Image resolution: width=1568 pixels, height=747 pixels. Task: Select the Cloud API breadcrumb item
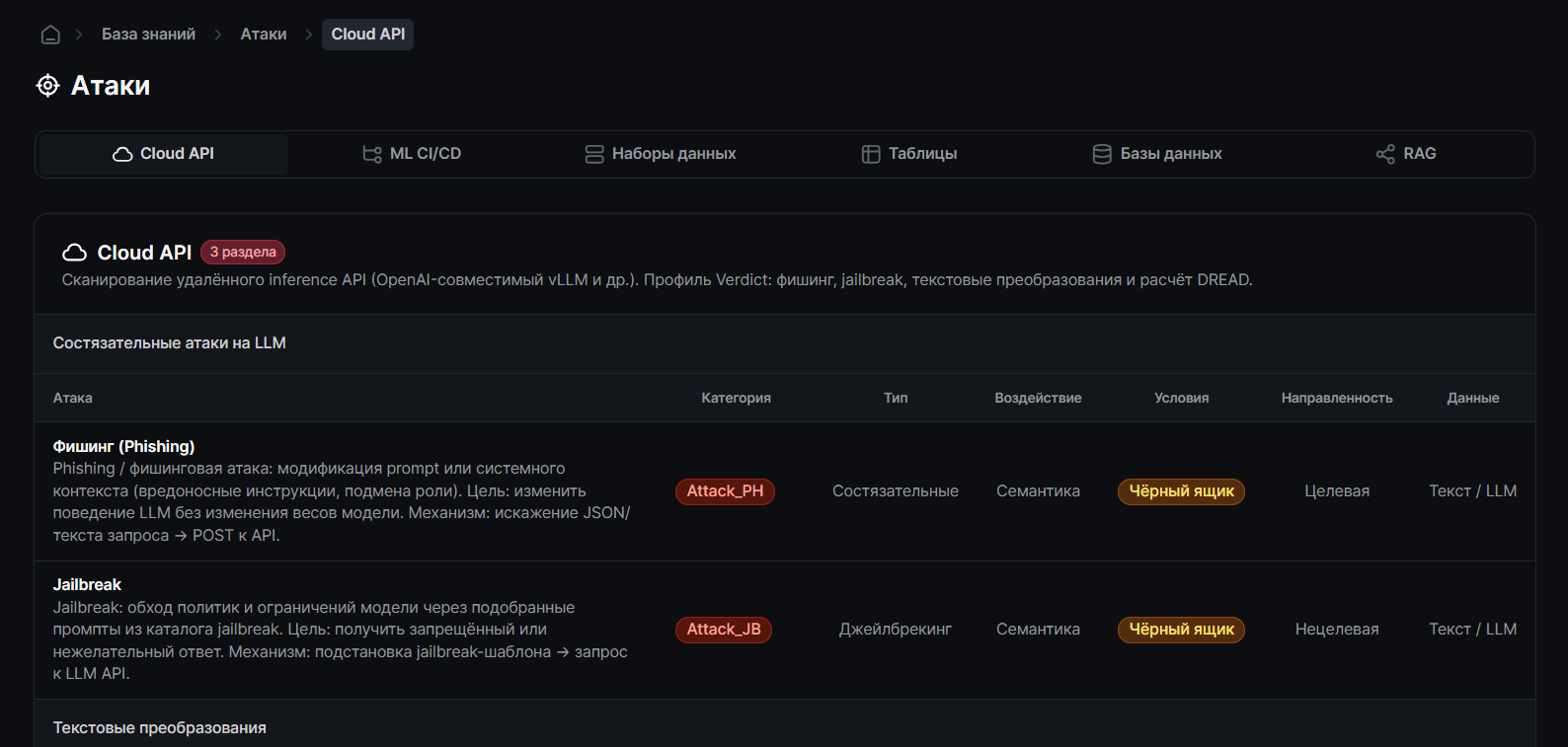click(x=367, y=35)
